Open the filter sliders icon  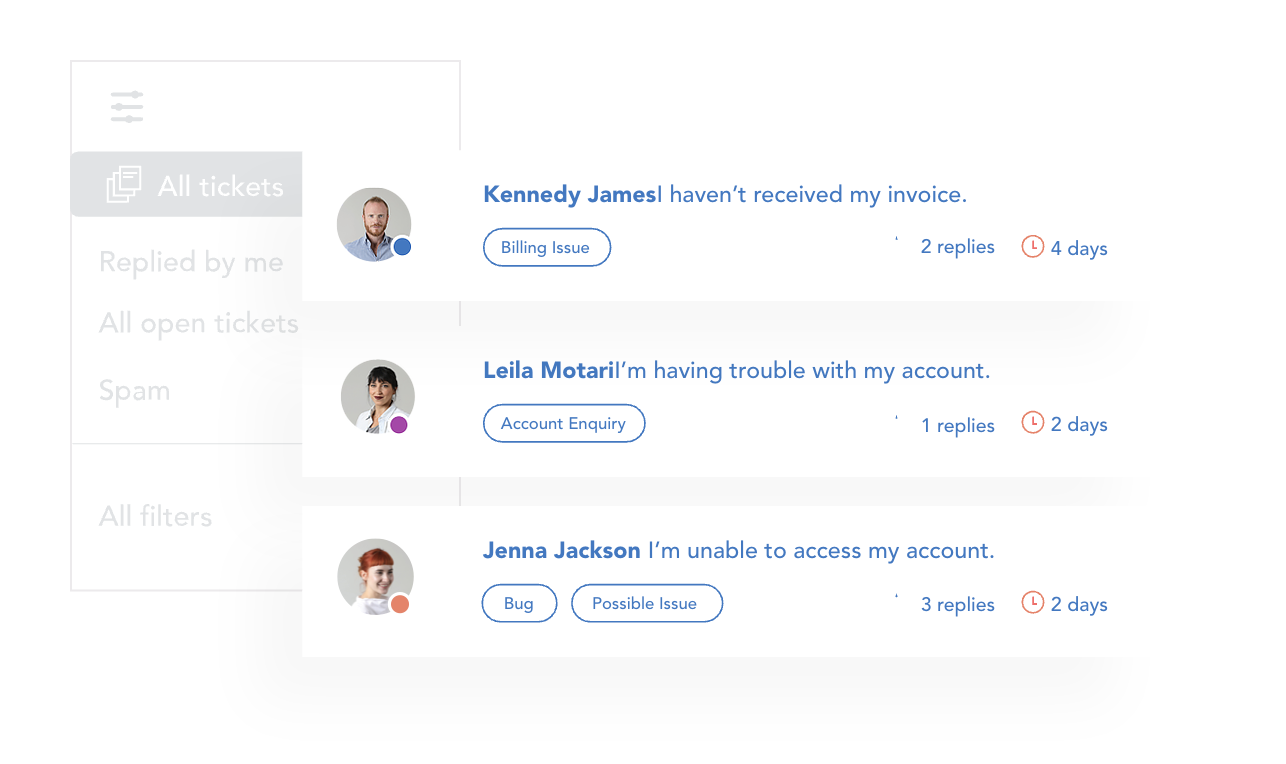tap(127, 107)
